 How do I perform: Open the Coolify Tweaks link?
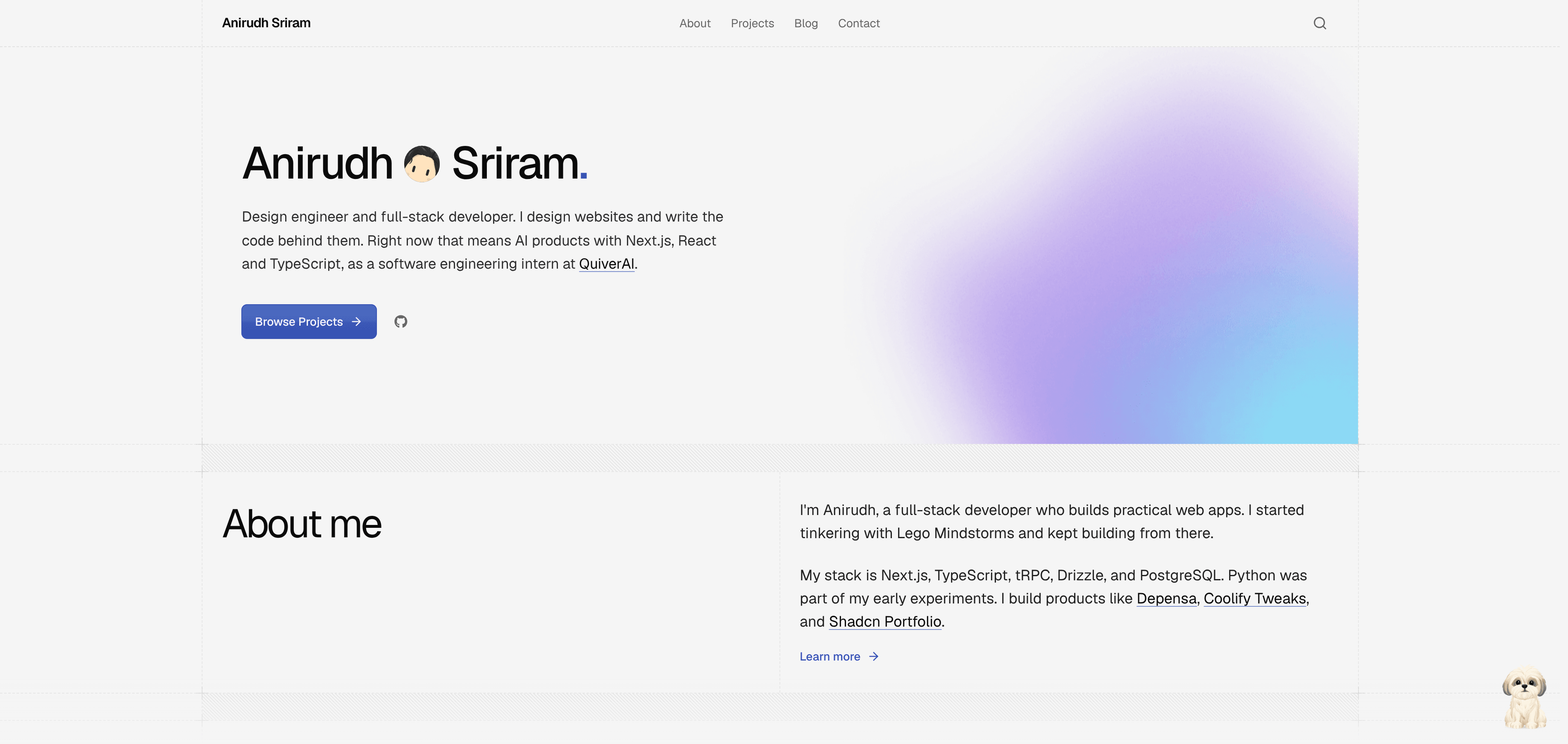pos(1254,599)
